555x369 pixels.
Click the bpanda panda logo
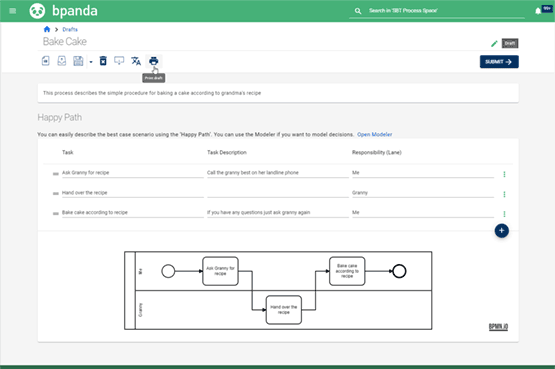(37, 11)
